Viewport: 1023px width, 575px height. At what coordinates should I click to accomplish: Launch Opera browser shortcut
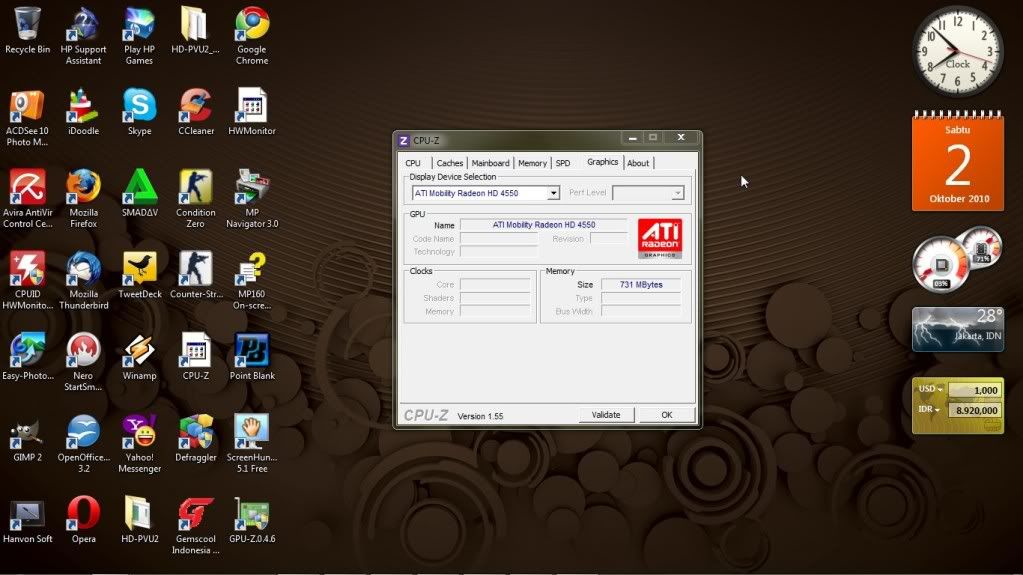(x=84, y=520)
